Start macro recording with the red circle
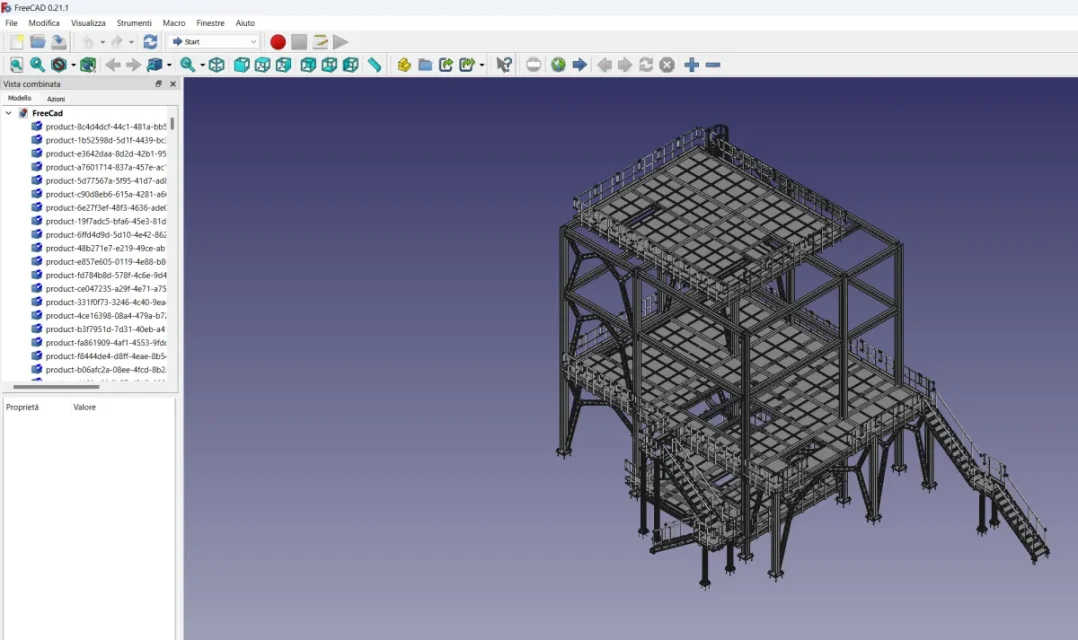The image size is (1078, 640). click(x=278, y=42)
